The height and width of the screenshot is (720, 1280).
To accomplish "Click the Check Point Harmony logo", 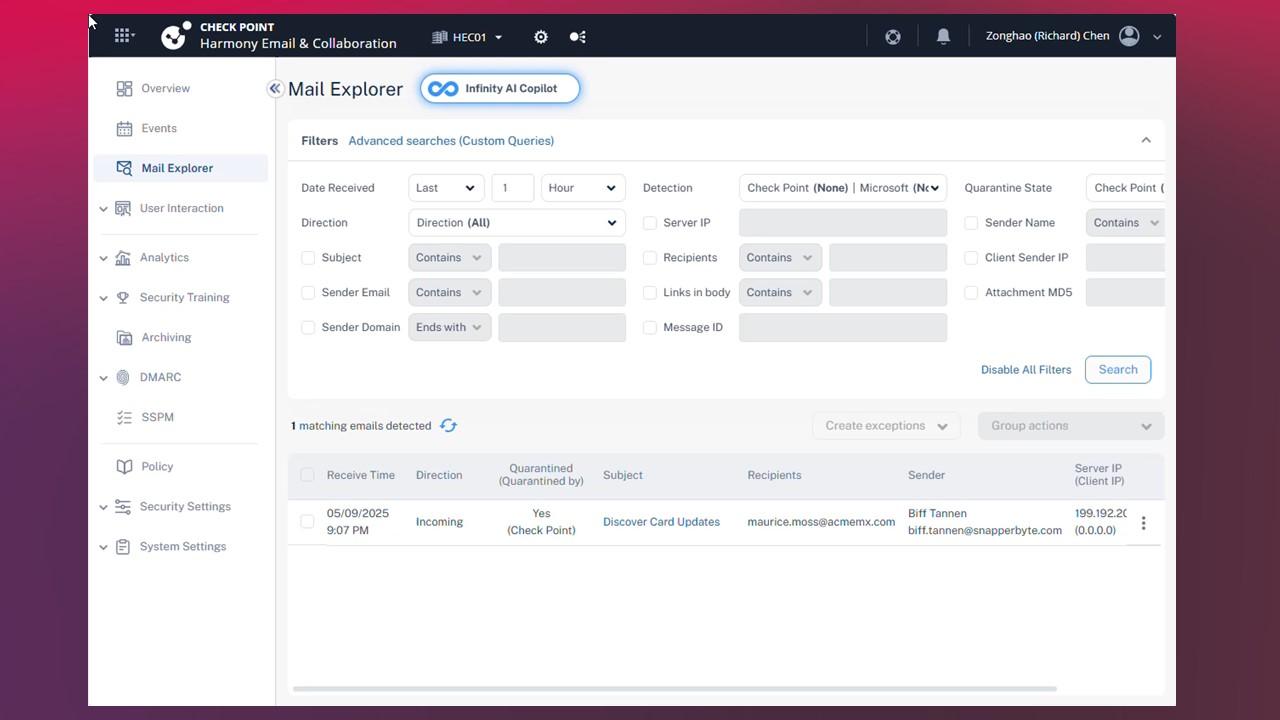I will pyautogui.click(x=176, y=36).
